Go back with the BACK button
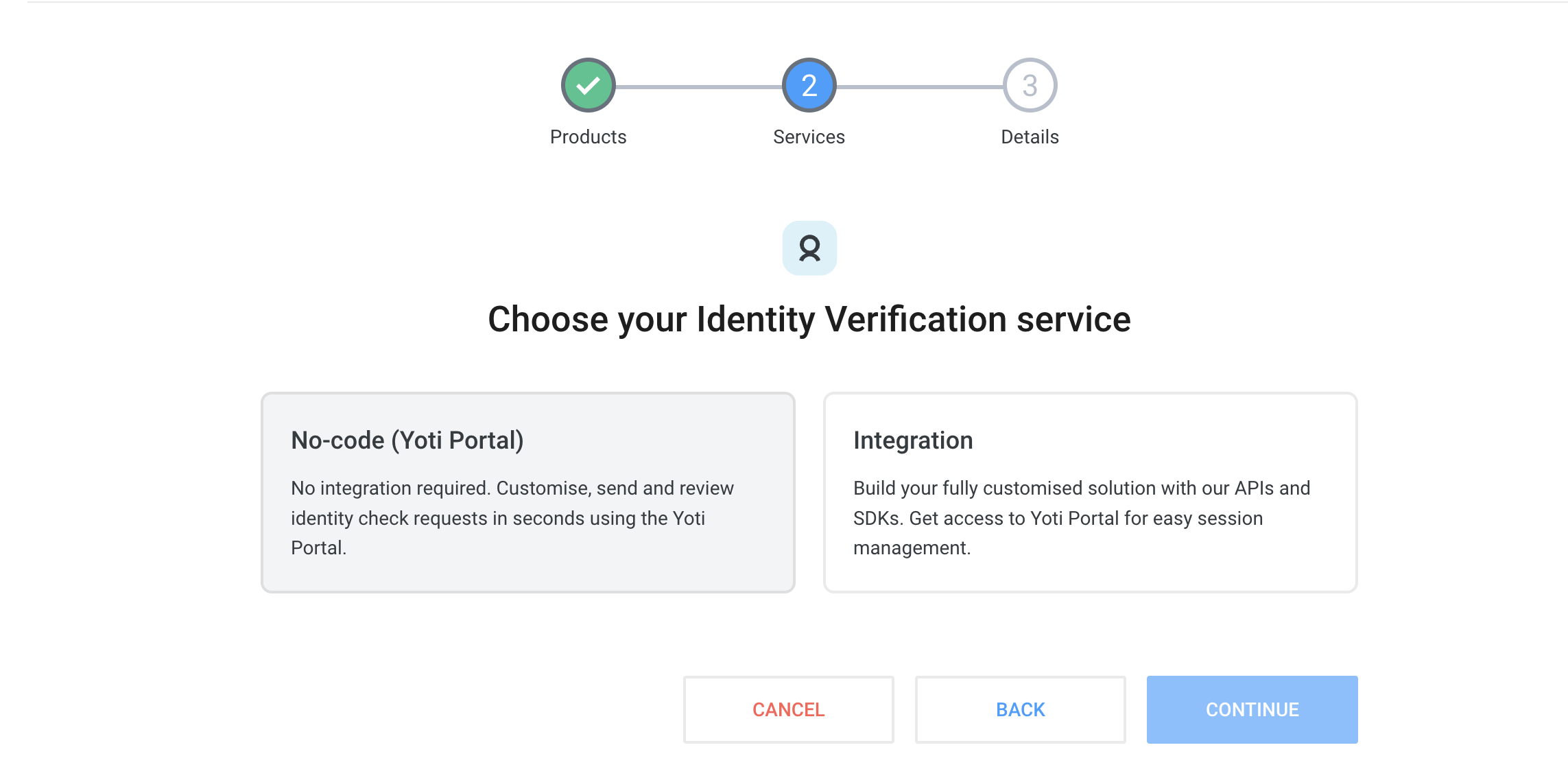Viewport: 1568px width, 767px height. pos(1021,709)
